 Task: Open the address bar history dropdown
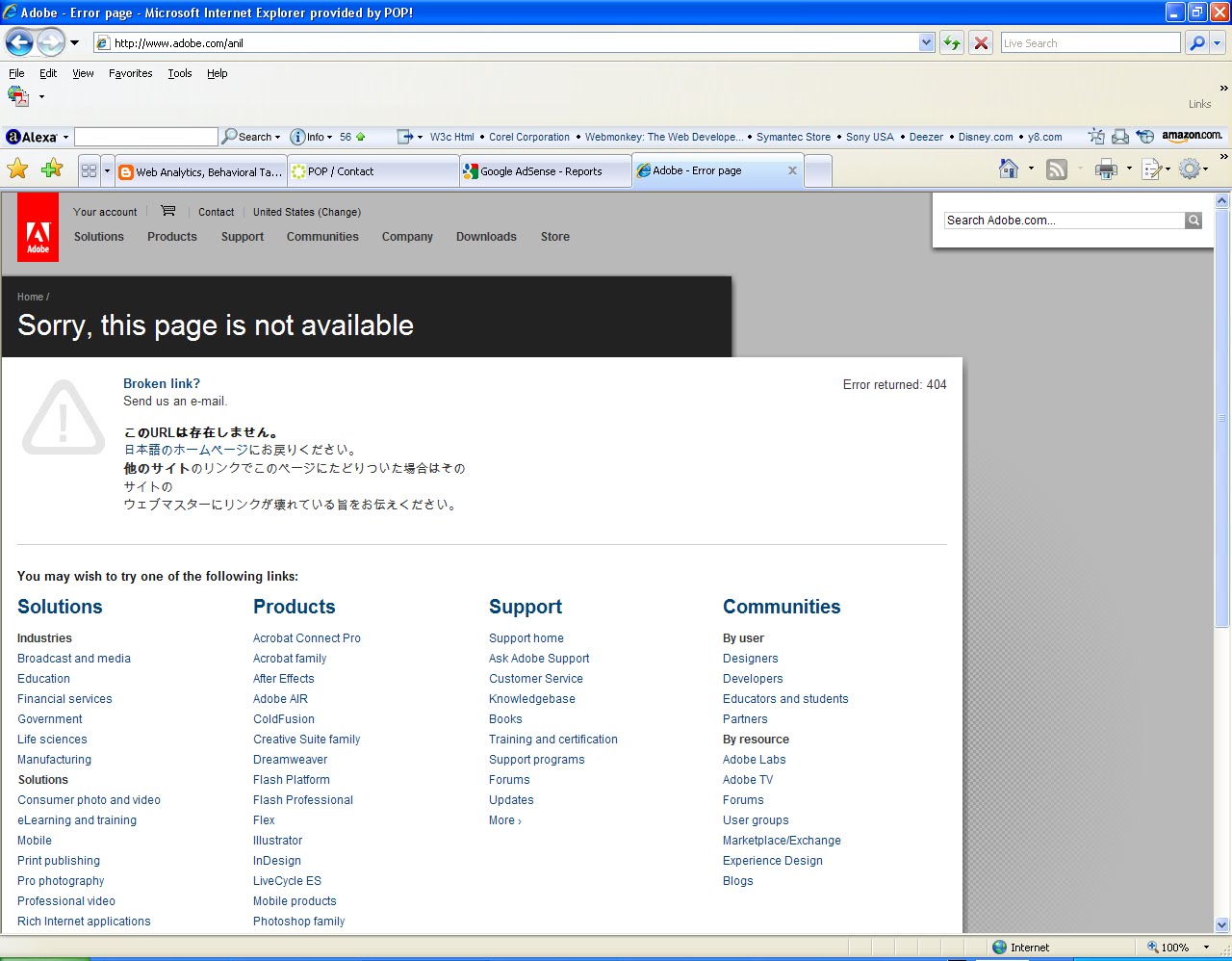coord(926,42)
